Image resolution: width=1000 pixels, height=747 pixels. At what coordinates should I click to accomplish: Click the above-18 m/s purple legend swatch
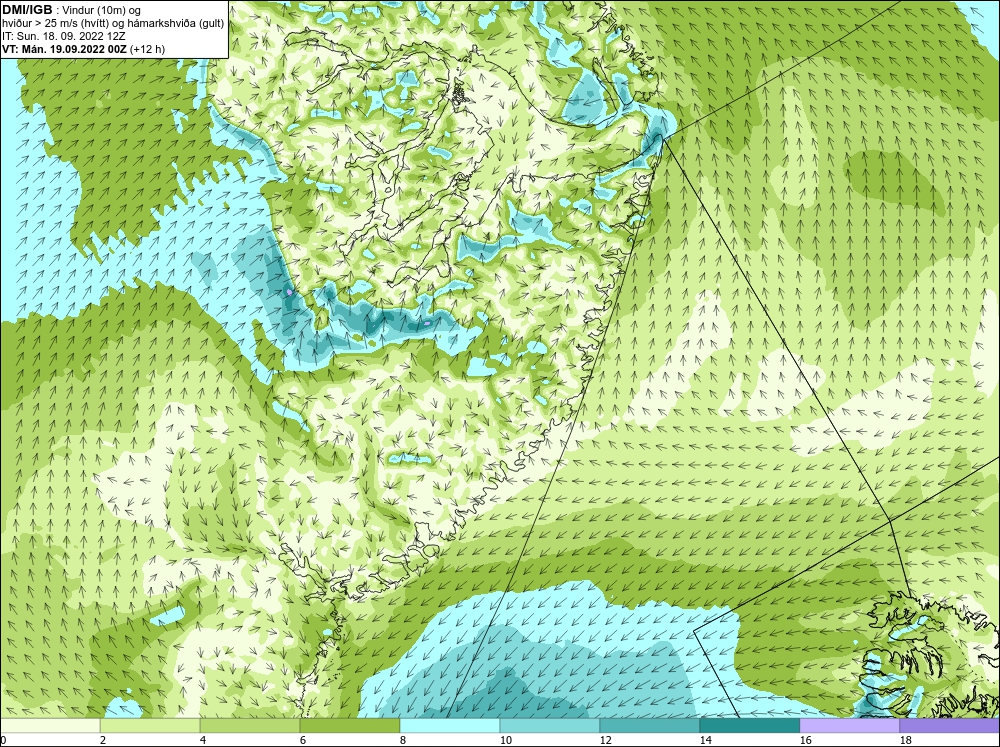950,726
